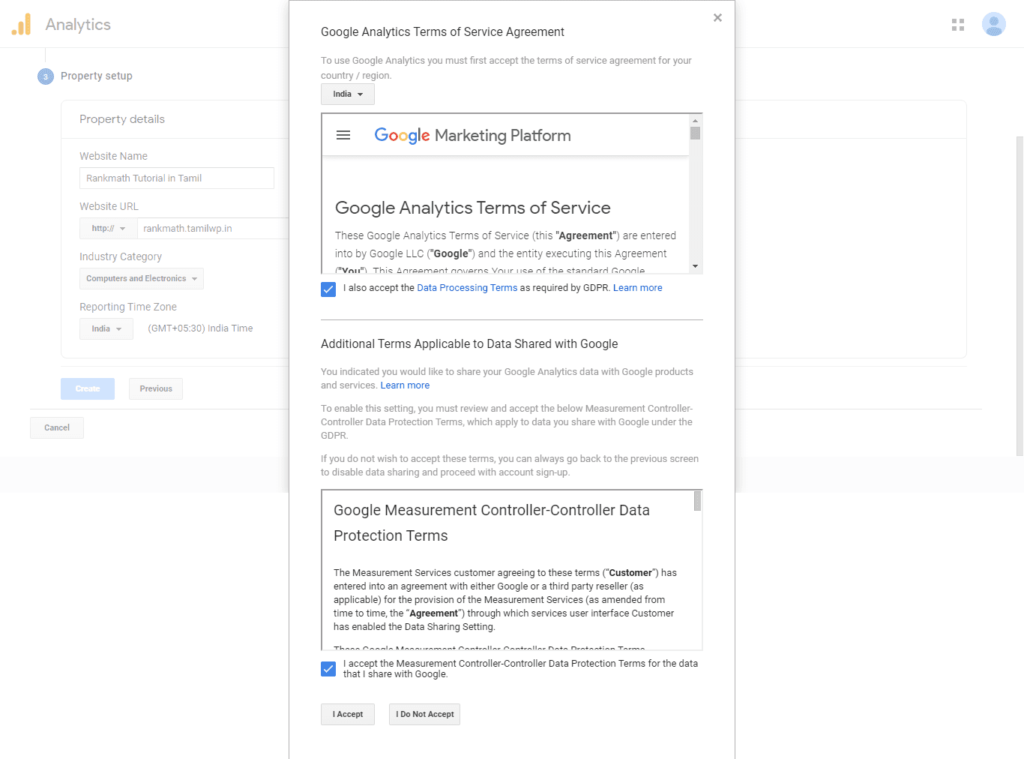The height and width of the screenshot is (759, 1024).
Task: Uncheck the Data Processing Terms GDPR checkbox
Action: click(328, 289)
